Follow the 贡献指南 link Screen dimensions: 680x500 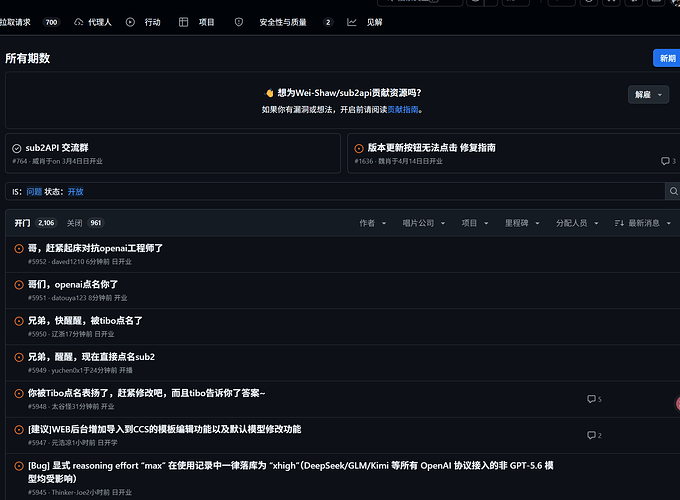(403, 110)
